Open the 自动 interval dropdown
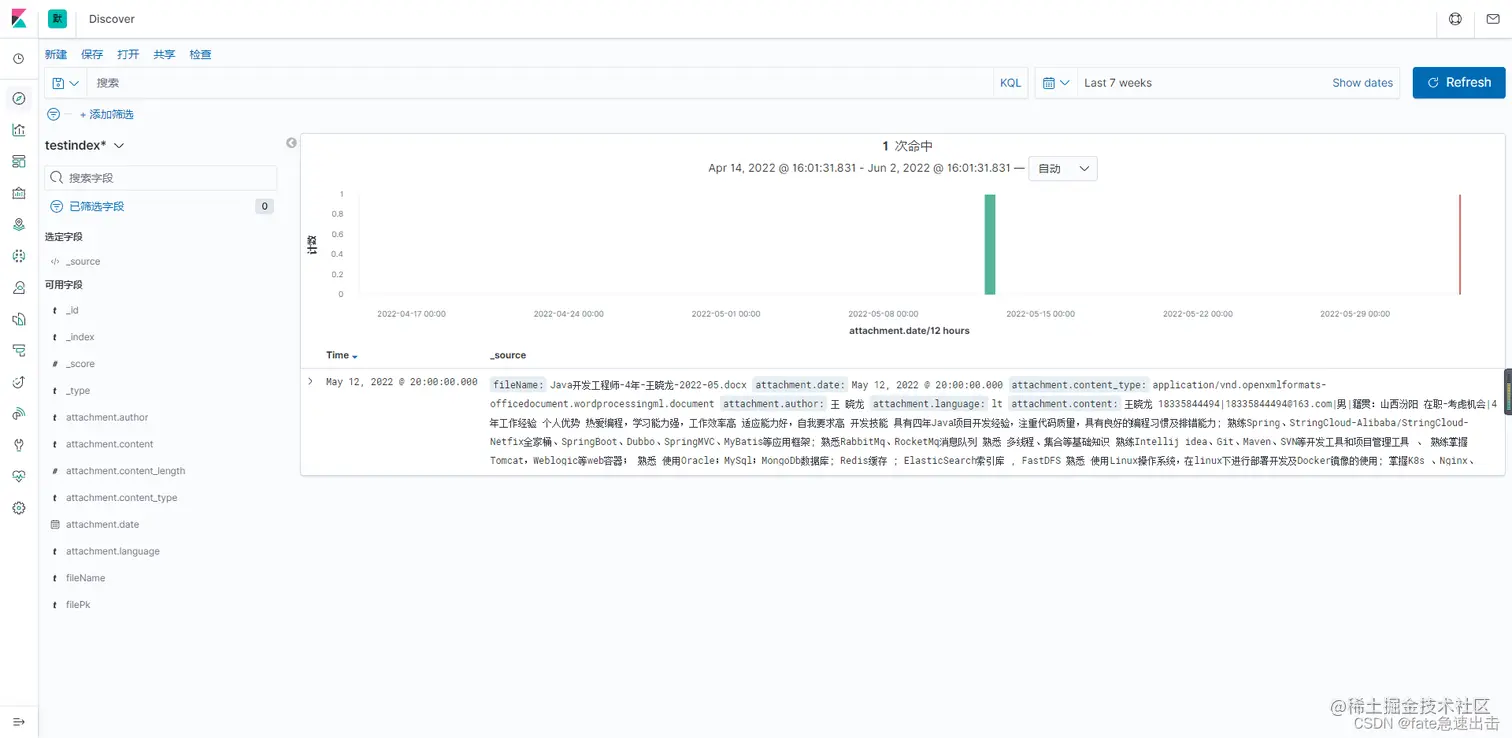 tap(1063, 169)
